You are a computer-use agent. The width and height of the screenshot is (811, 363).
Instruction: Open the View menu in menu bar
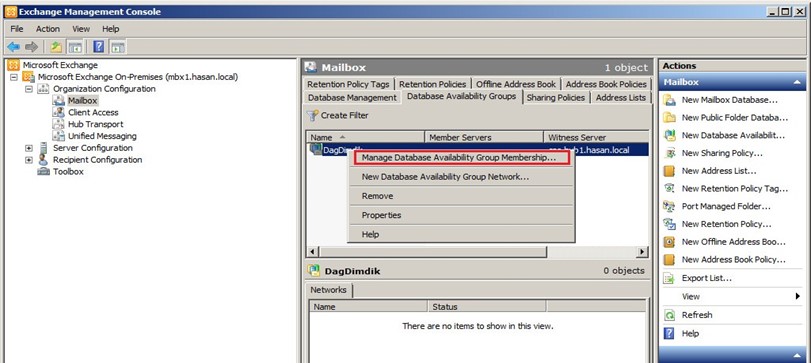(x=81, y=29)
